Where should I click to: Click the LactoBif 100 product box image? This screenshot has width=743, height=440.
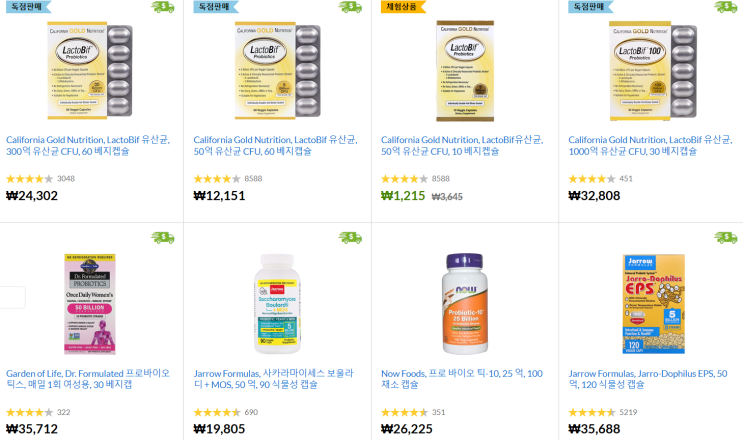pos(652,71)
